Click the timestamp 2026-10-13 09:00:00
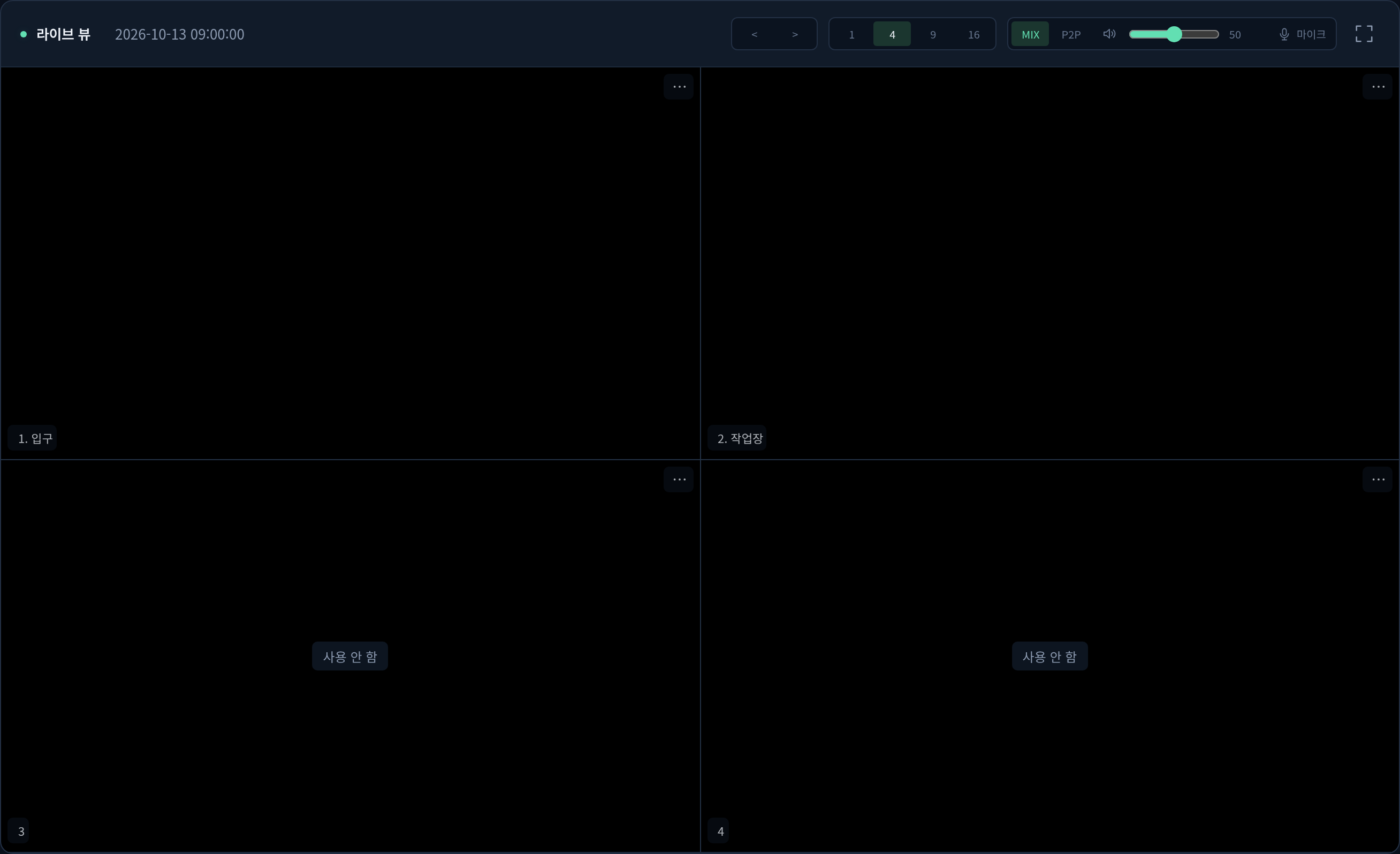Image resolution: width=1400 pixels, height=854 pixels. [x=179, y=34]
